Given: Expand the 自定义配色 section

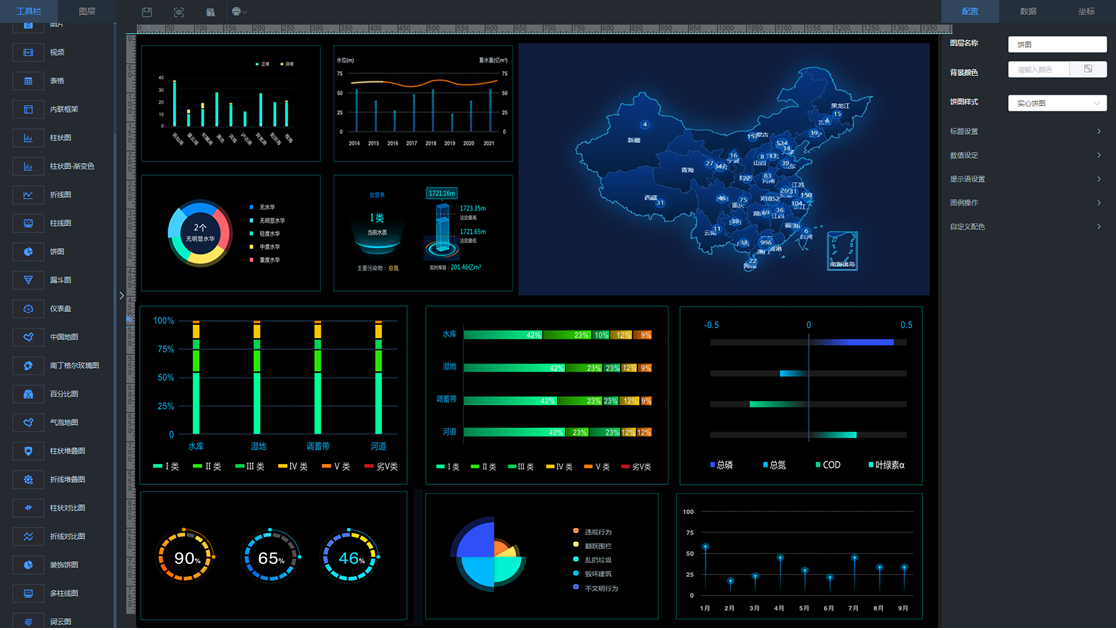Looking at the screenshot, I should 1026,227.
